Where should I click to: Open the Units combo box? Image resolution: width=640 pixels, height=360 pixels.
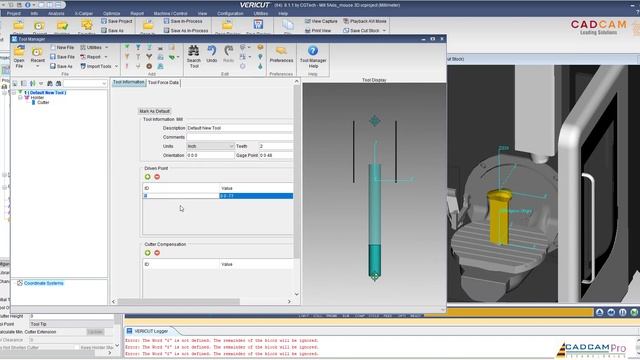[210, 146]
